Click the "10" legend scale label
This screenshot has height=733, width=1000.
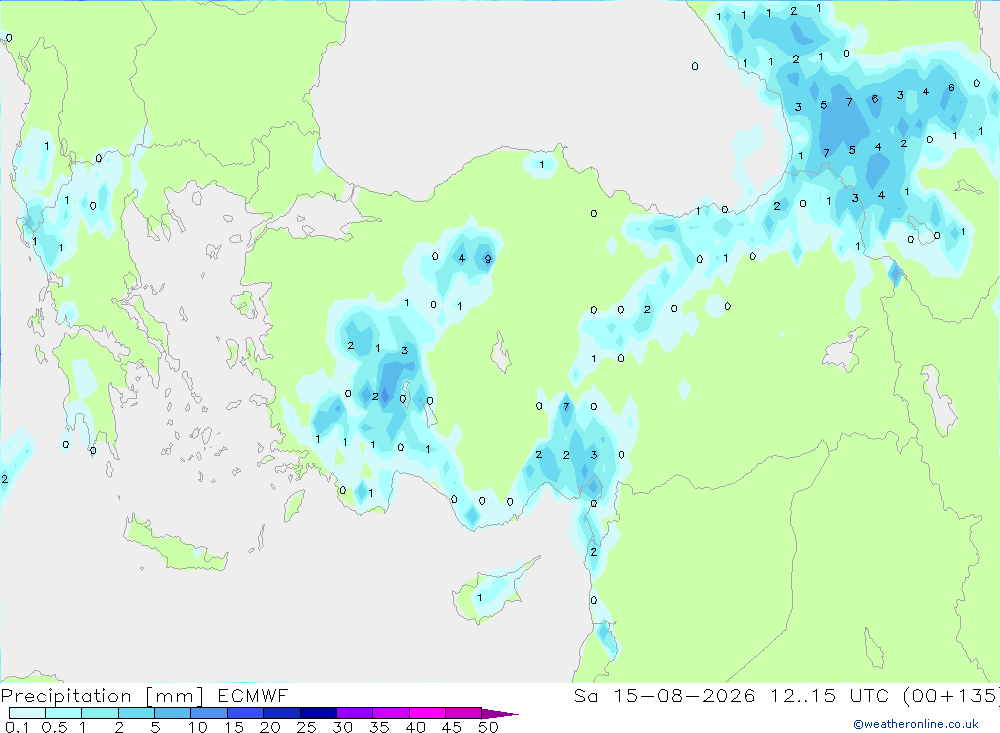click(x=198, y=727)
